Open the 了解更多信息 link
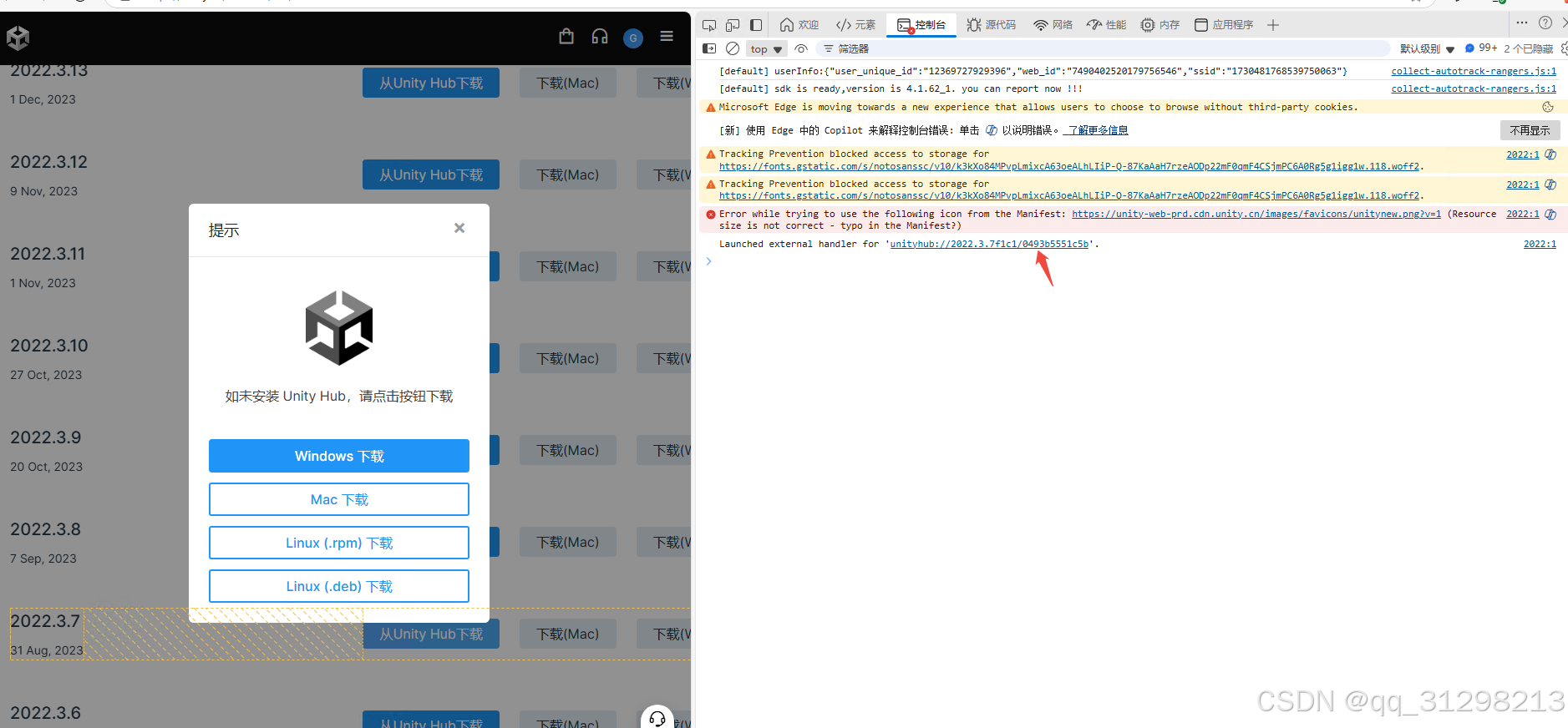Viewport: 1568px width, 728px height. [x=1098, y=130]
